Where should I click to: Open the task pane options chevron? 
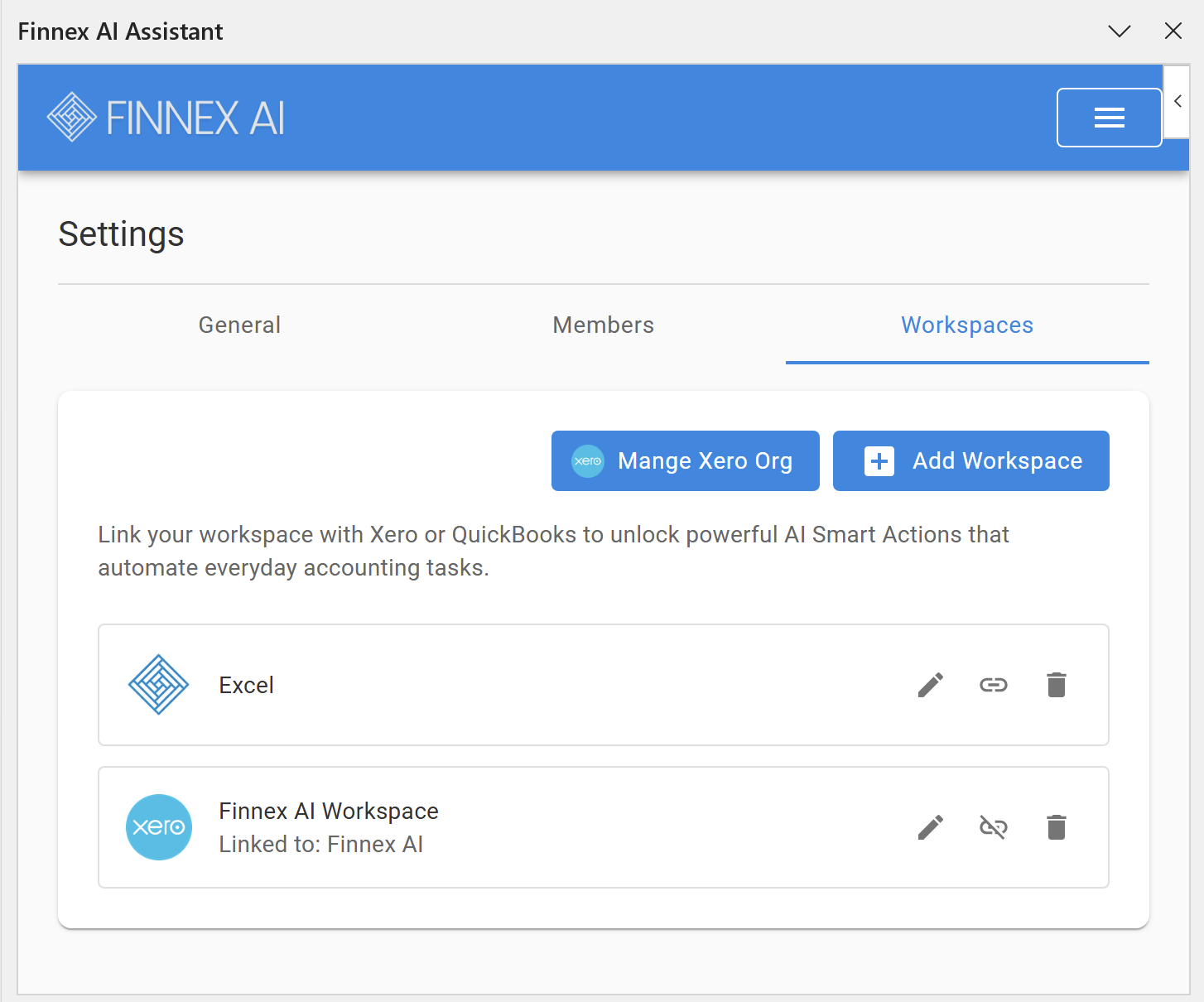pyautogui.click(x=1120, y=31)
